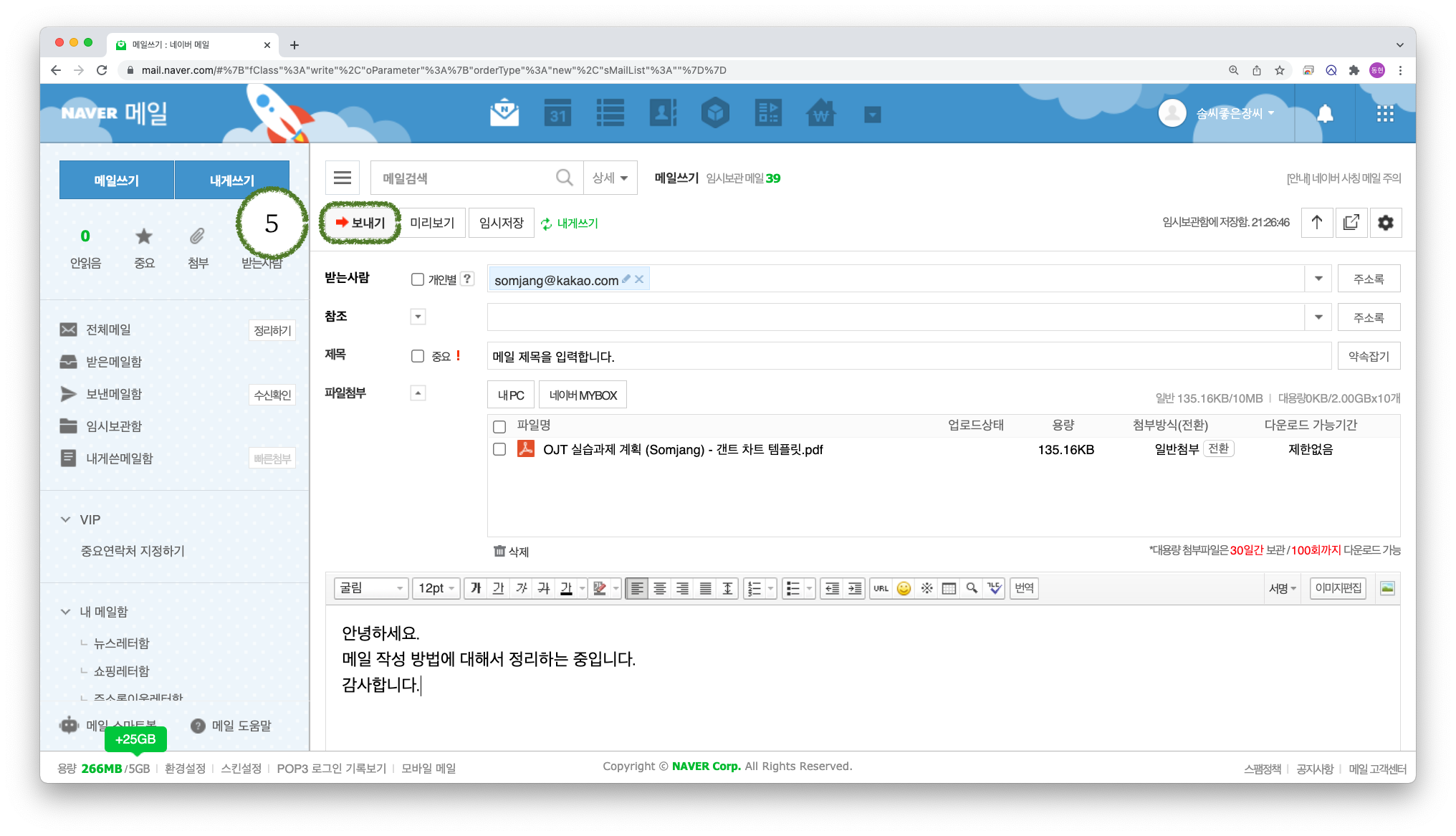Open the 받은메일함 inbox folder

[114, 362]
